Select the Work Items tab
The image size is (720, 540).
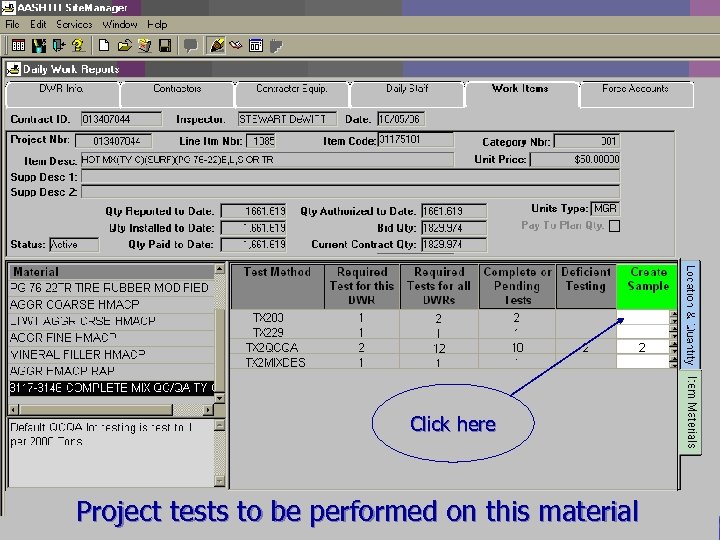tap(521, 94)
